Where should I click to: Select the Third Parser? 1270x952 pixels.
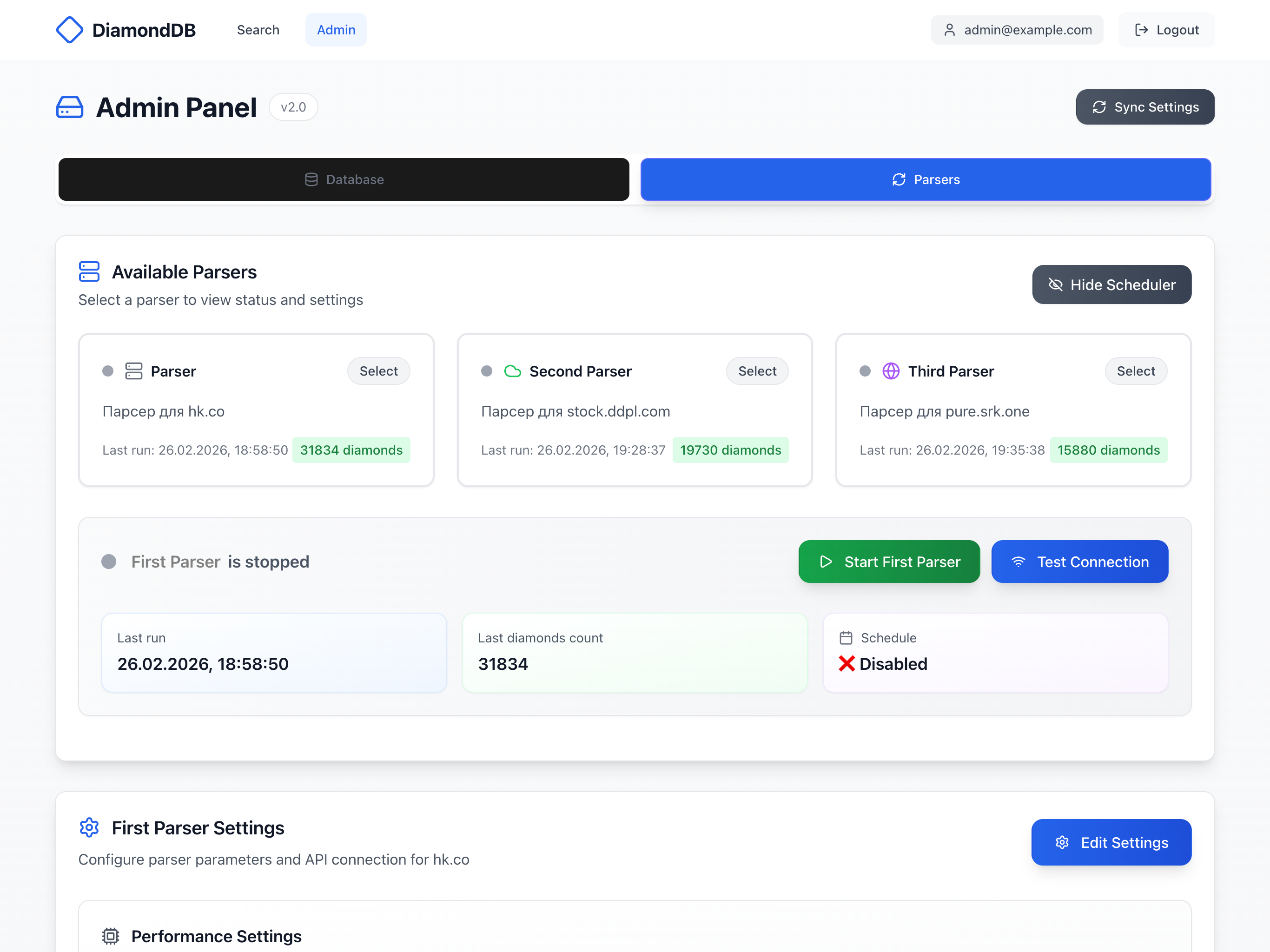[1136, 371]
